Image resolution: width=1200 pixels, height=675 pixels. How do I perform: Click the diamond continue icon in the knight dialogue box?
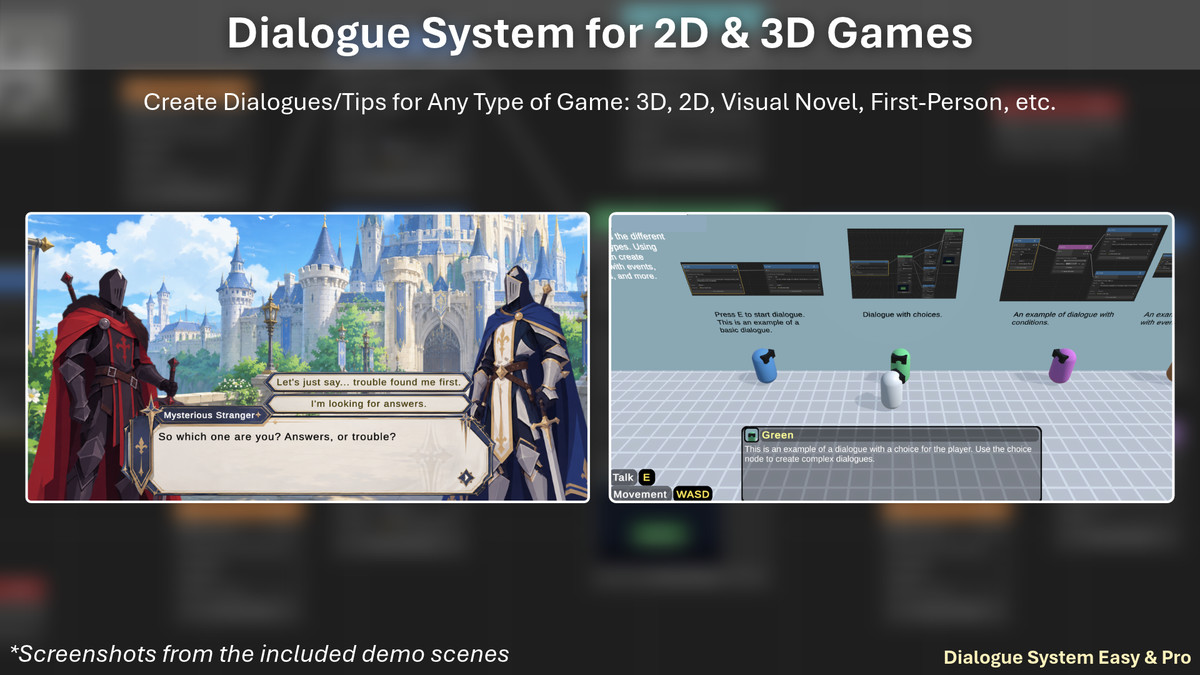coord(466,477)
